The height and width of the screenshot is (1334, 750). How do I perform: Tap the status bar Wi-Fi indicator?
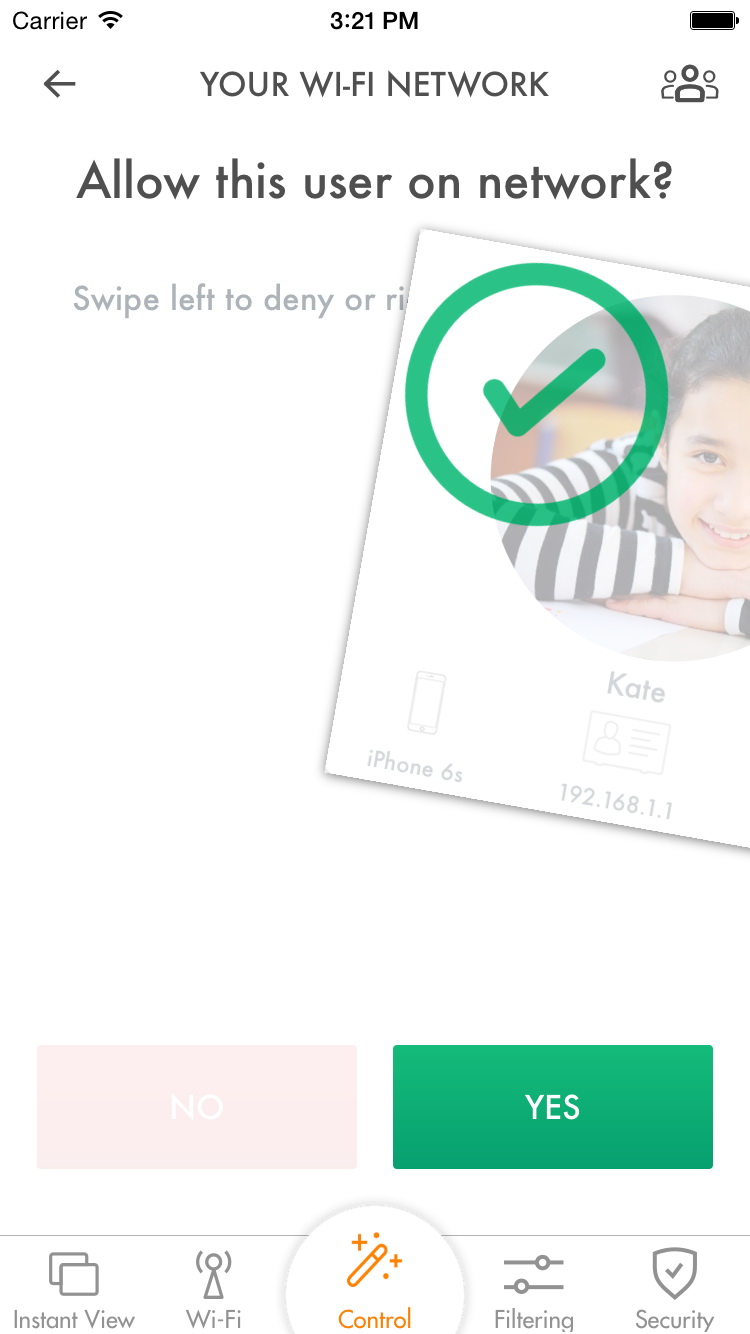pyautogui.click(x=111, y=19)
